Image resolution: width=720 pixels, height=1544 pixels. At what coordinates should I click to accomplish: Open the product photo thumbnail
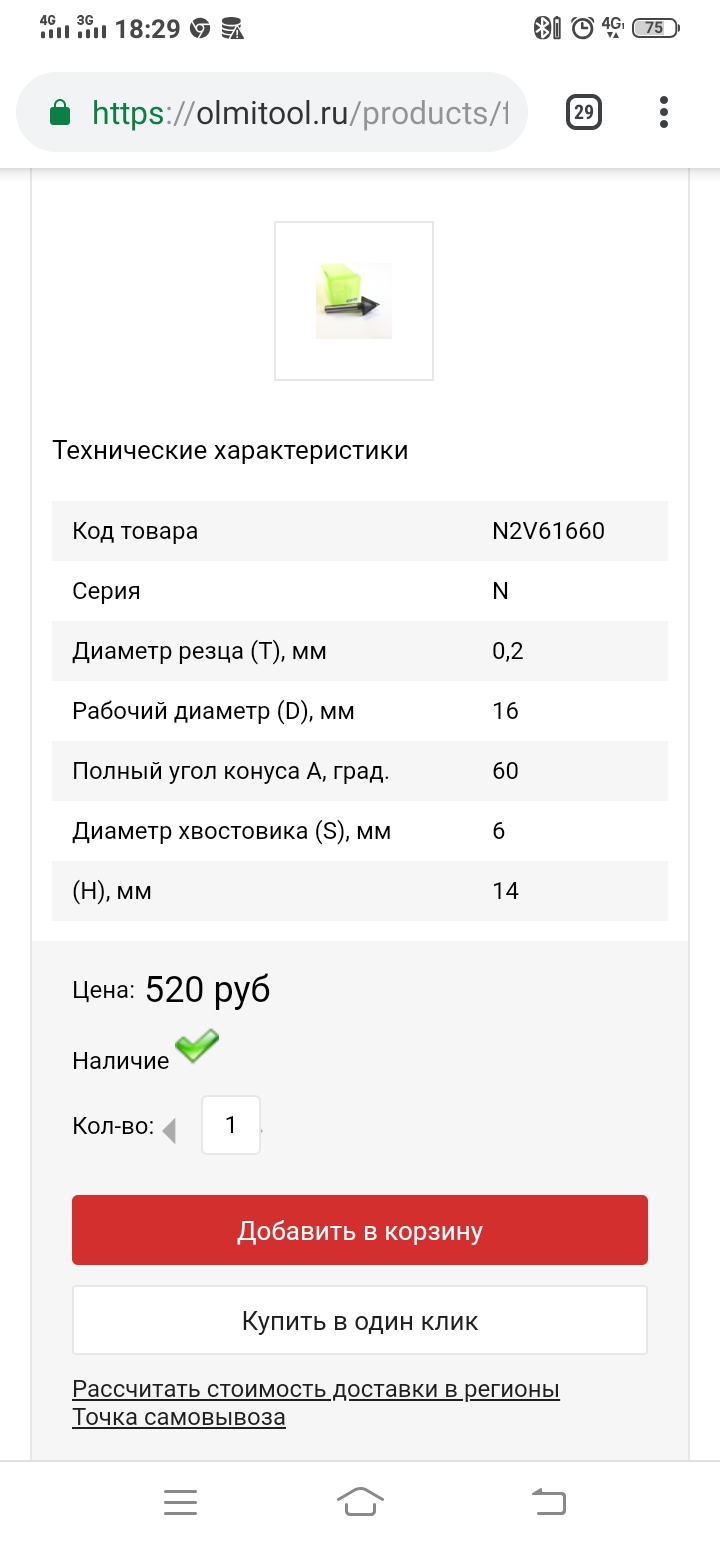pyautogui.click(x=354, y=301)
